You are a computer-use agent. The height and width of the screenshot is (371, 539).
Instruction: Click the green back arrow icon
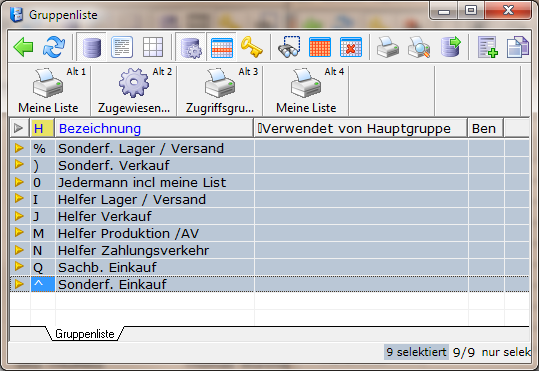(23, 47)
